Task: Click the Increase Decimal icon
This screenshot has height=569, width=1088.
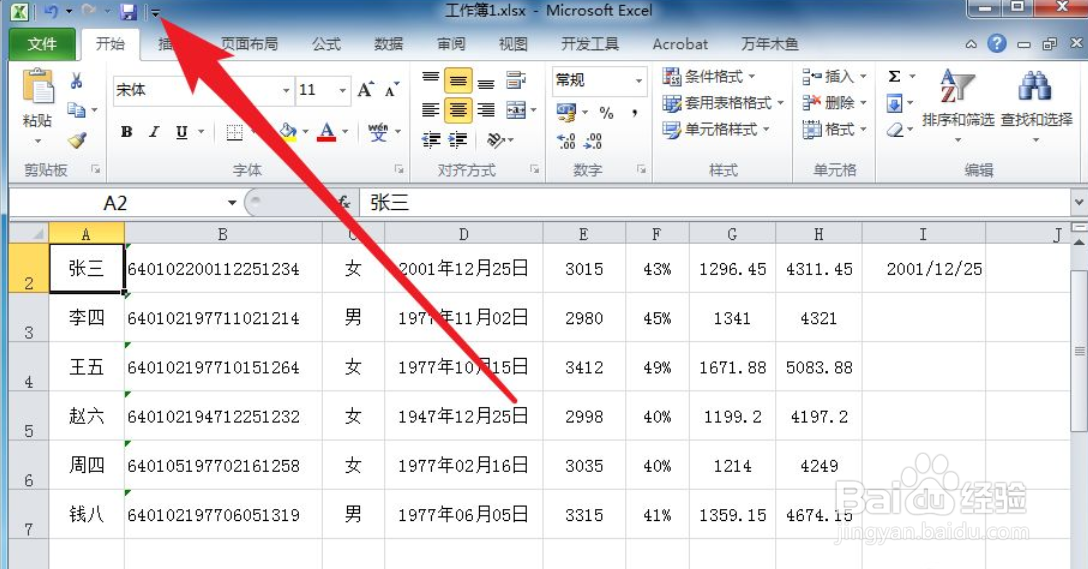Action: coord(566,141)
